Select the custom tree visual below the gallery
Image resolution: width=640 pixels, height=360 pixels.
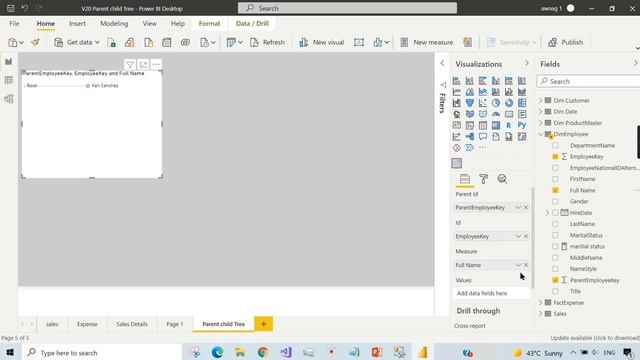coord(457,163)
